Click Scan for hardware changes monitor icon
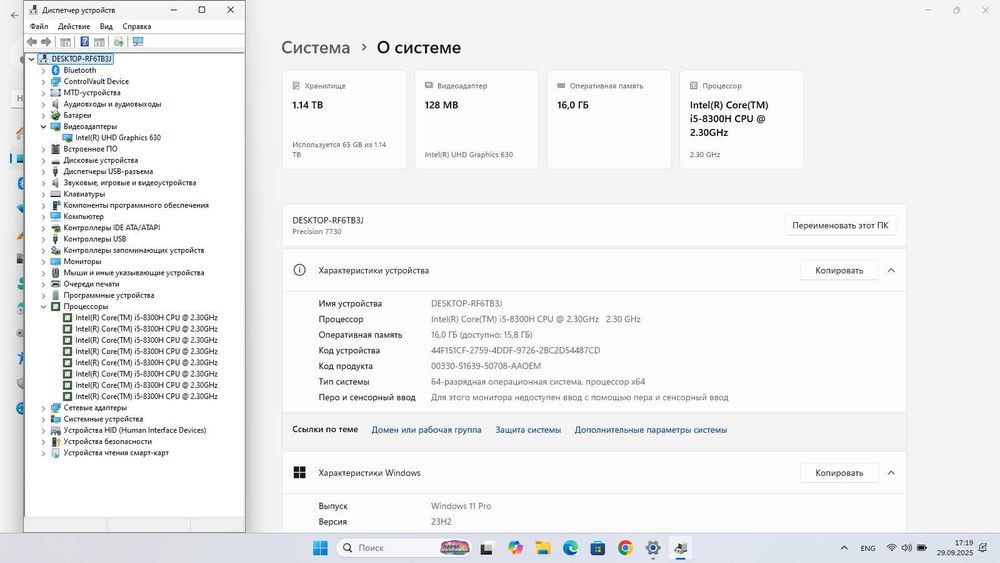Screen dimensions: 1000x563 [138, 41]
